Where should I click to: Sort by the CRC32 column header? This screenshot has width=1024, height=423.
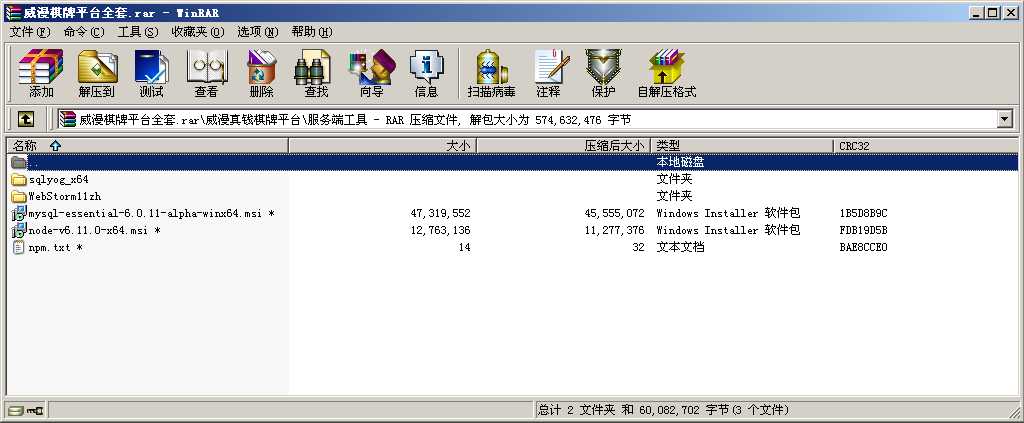[925, 146]
